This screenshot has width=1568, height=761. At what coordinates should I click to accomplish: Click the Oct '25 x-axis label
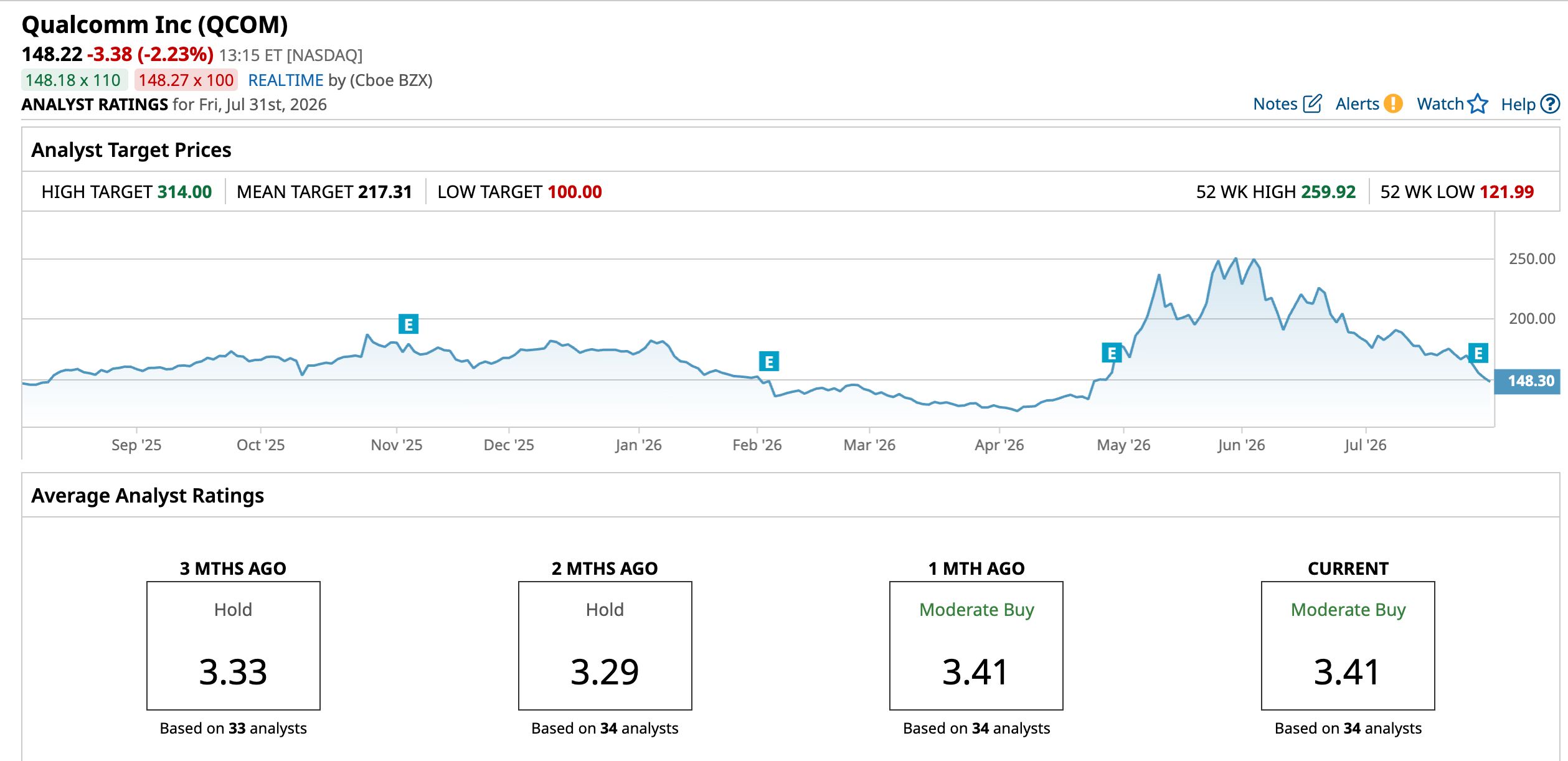pos(260,445)
